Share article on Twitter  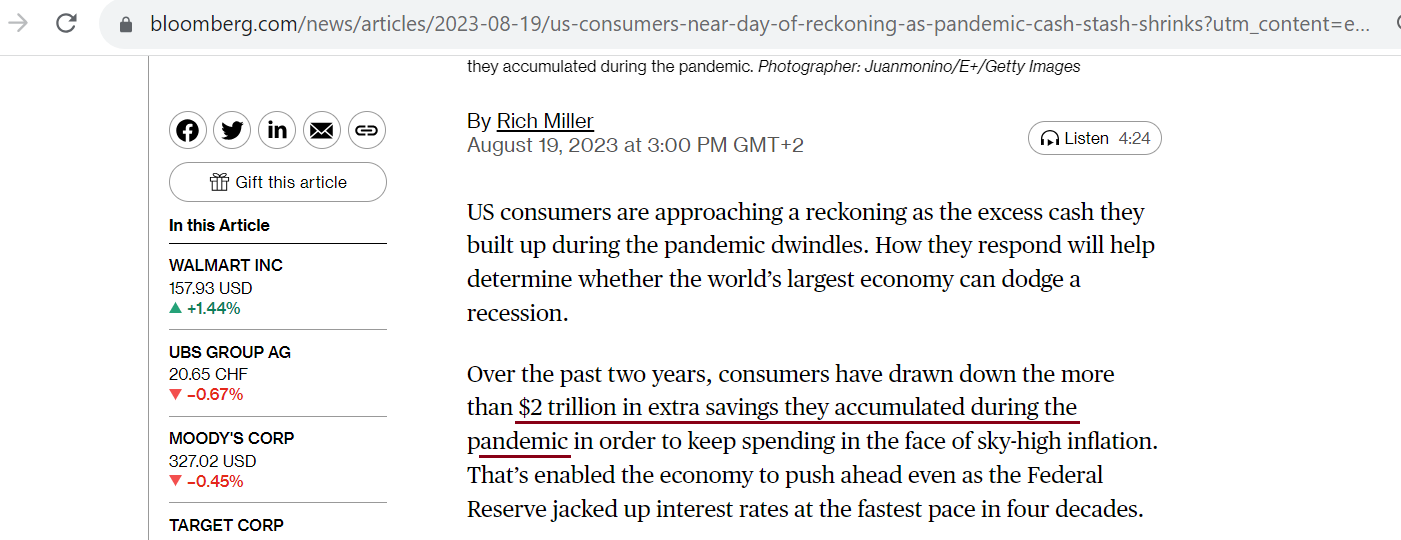tap(232, 131)
